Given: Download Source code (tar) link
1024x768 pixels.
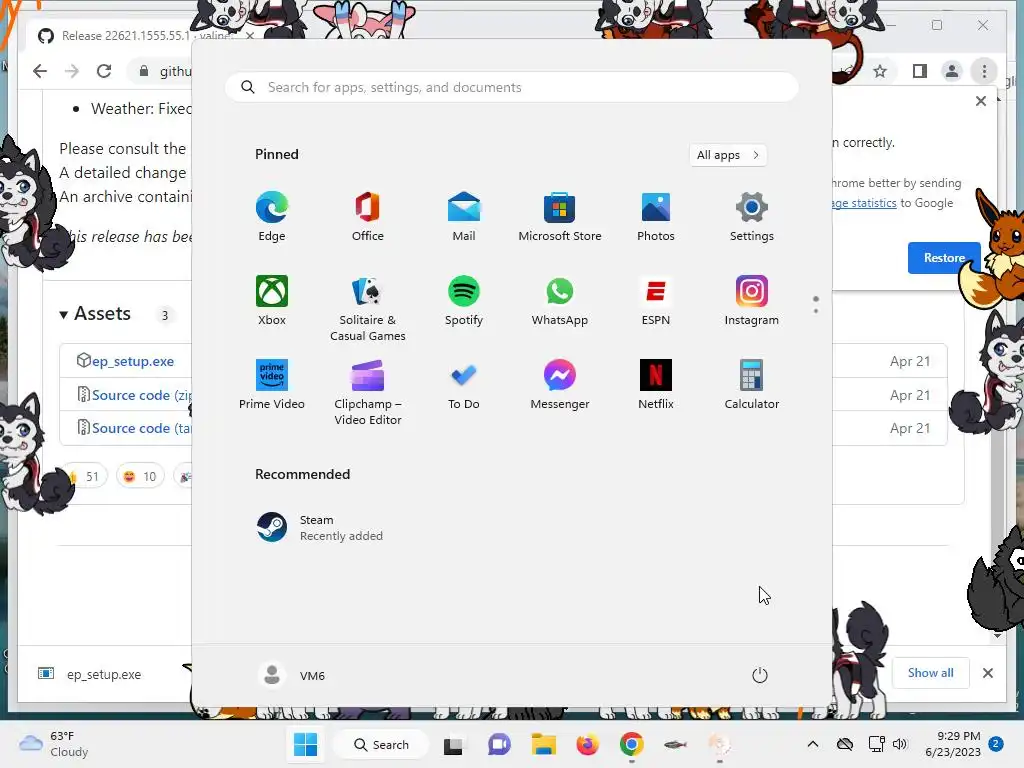Looking at the screenshot, I should (142, 428).
